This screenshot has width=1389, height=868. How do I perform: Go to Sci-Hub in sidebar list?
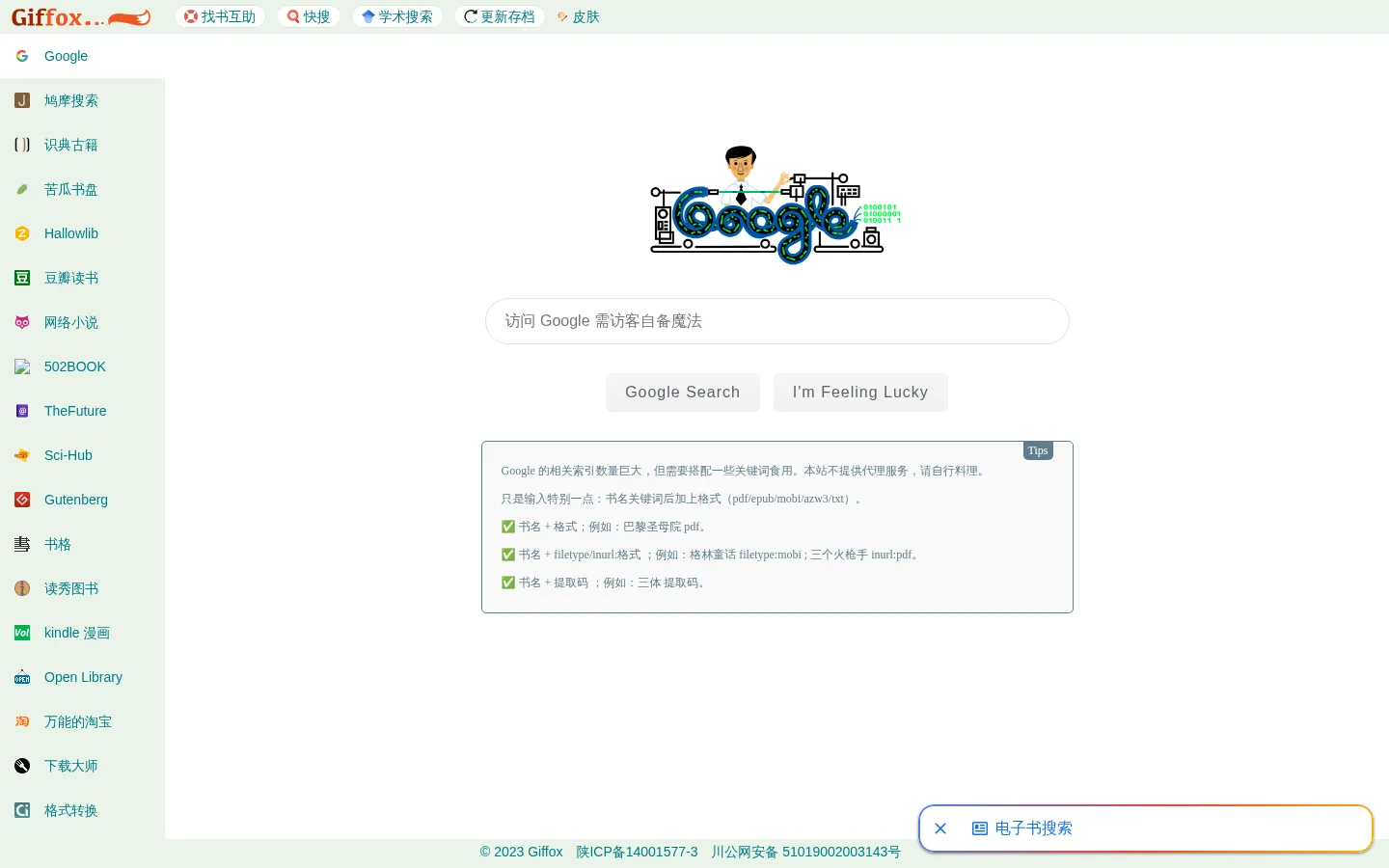point(82,455)
